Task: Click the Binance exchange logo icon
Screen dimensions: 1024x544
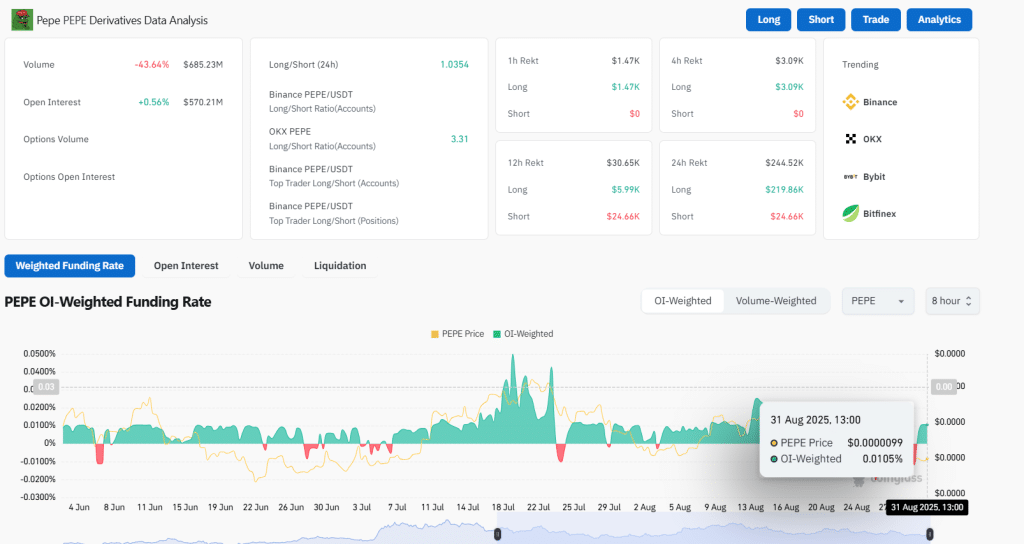Action: [x=851, y=102]
